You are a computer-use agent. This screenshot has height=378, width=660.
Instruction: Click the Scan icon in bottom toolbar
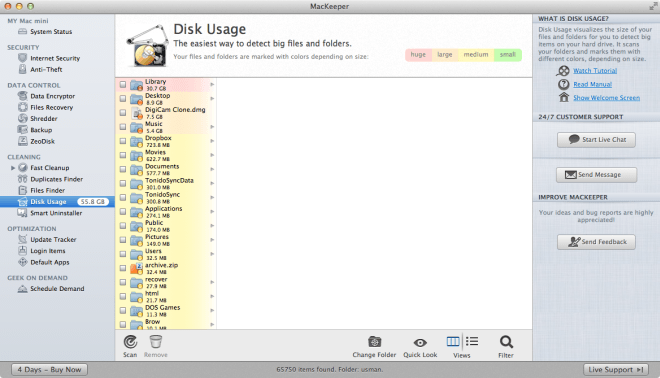130,342
